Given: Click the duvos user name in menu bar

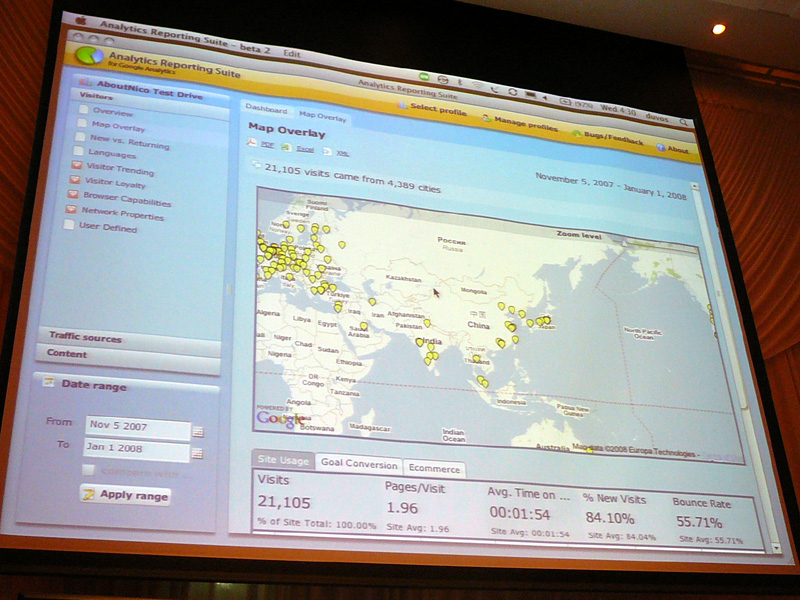Looking at the screenshot, I should 657,117.
